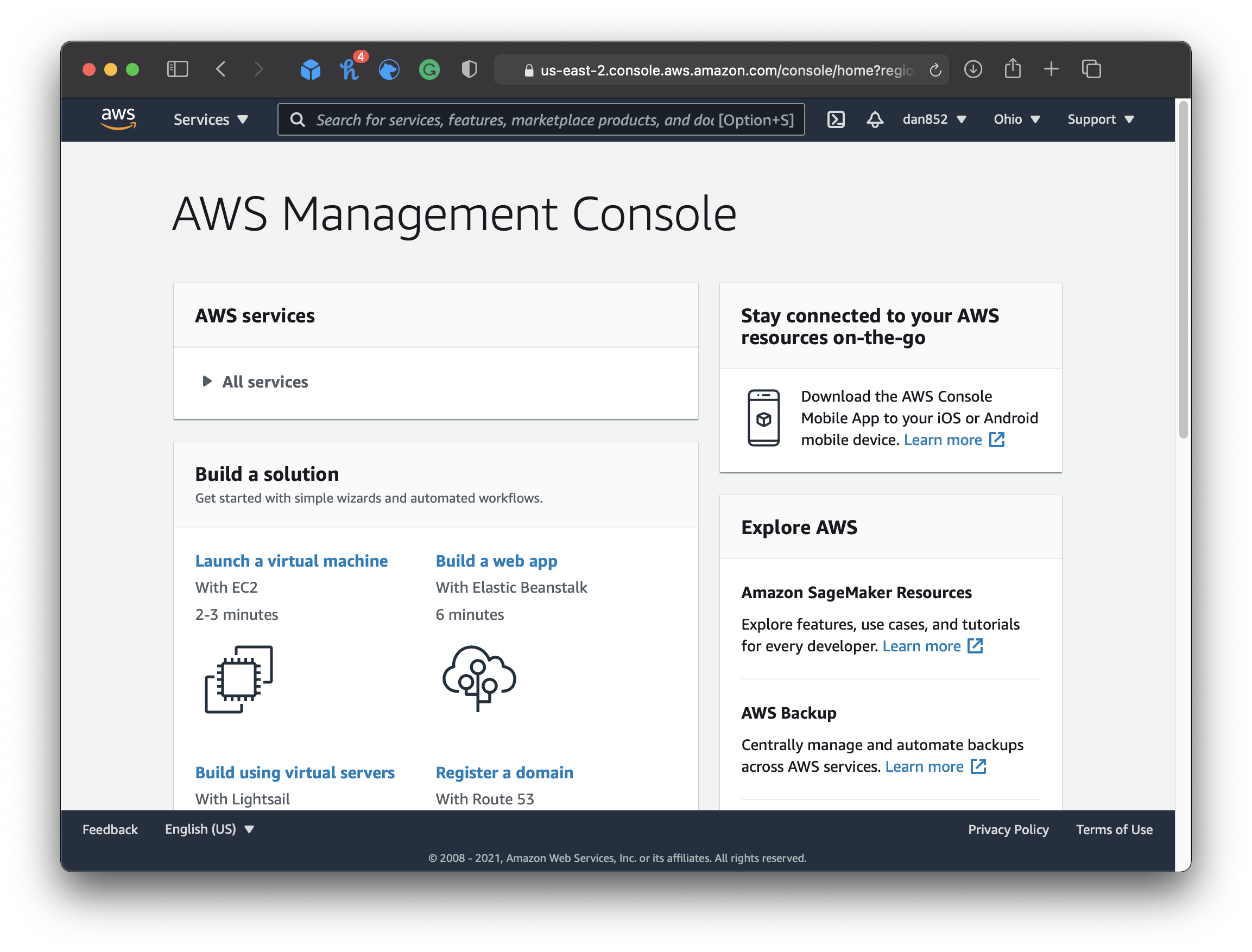Viewport: 1252px width, 952px height.
Task: Click external link icon after SageMaker Learn more
Action: [x=975, y=646]
